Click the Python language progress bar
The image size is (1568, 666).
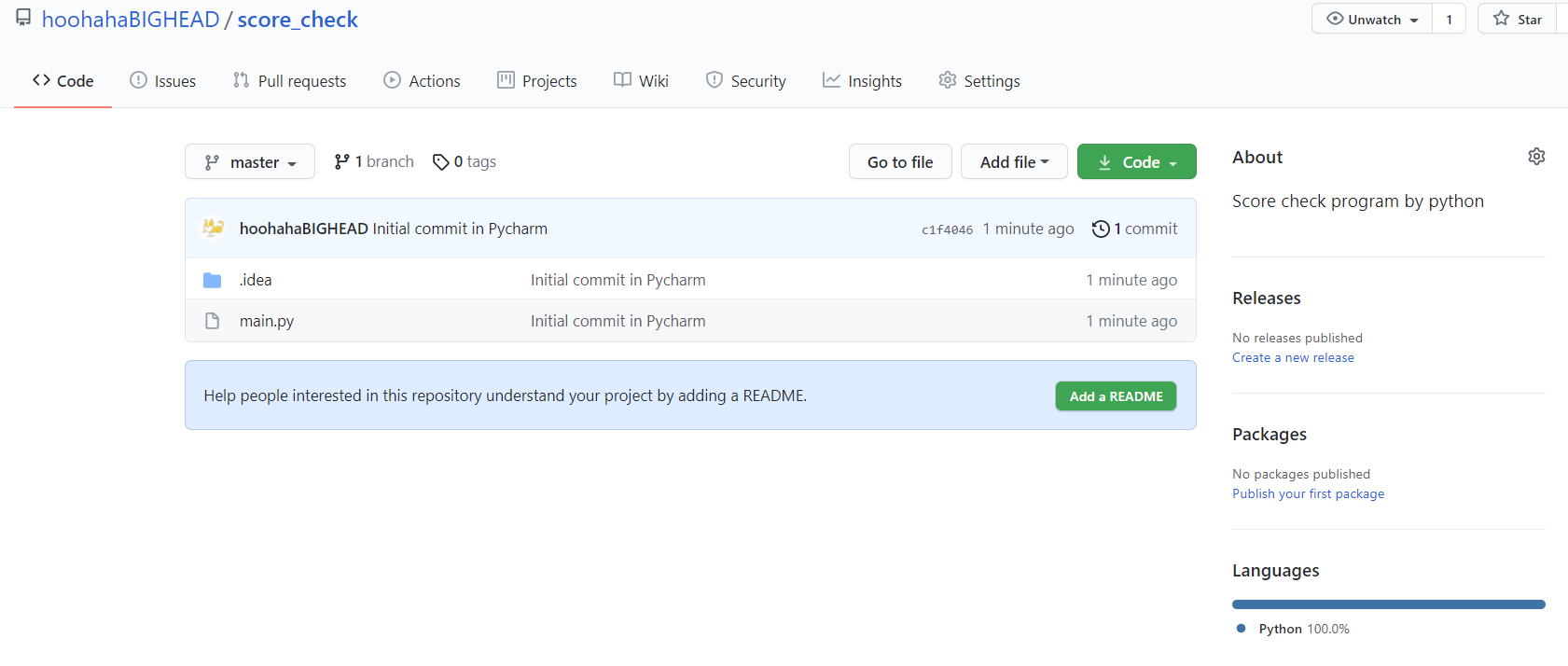pos(1389,604)
